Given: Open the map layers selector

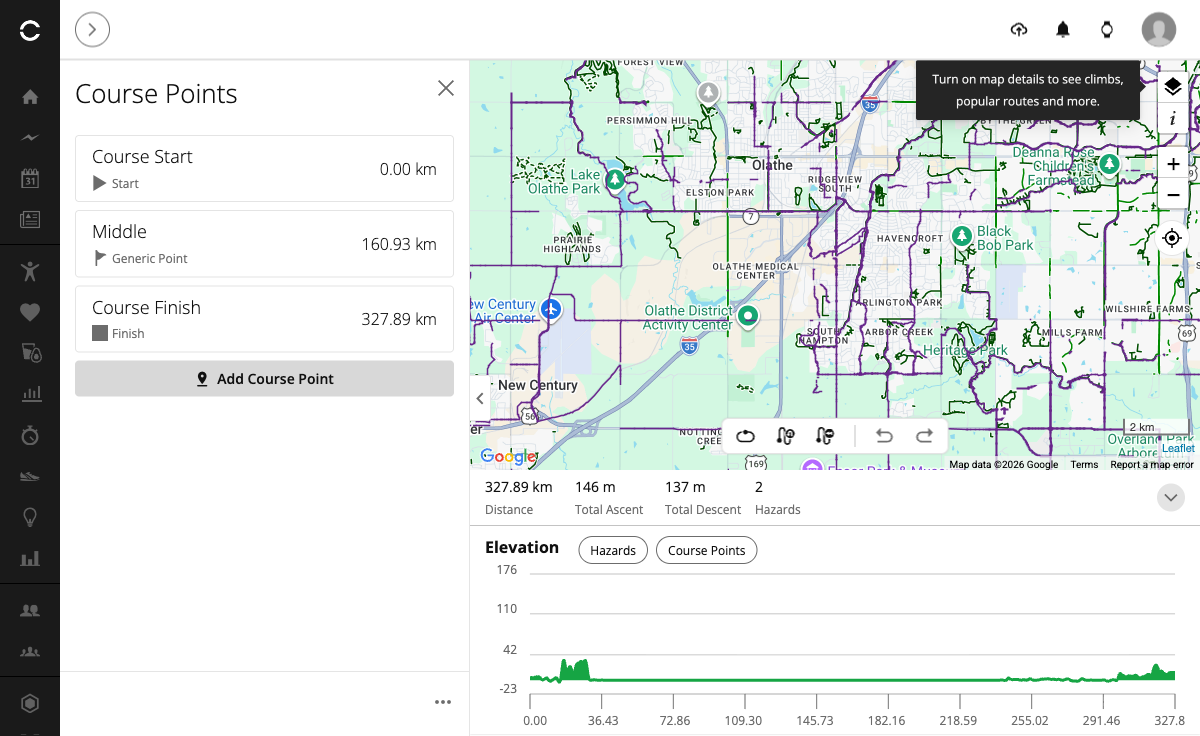Looking at the screenshot, I should tap(1173, 87).
